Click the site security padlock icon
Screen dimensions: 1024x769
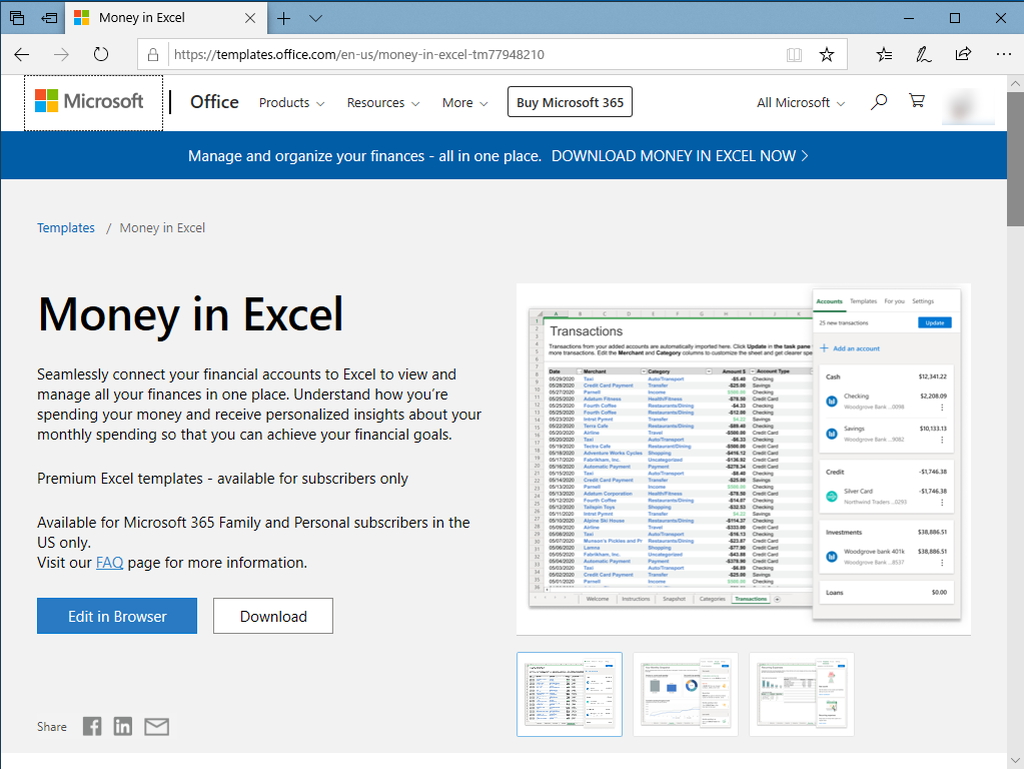pyautogui.click(x=152, y=54)
